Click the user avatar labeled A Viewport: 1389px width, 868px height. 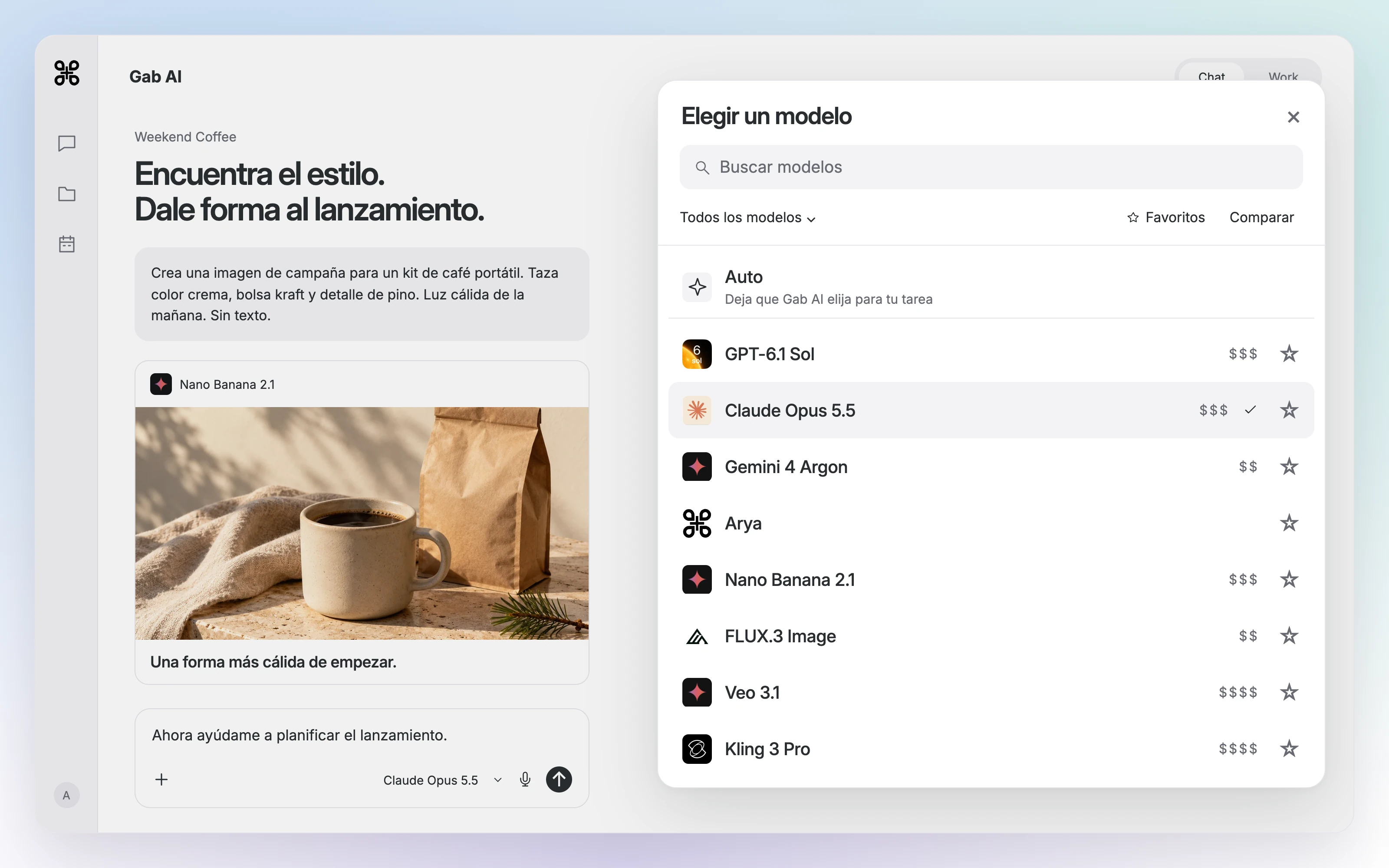[x=66, y=795]
